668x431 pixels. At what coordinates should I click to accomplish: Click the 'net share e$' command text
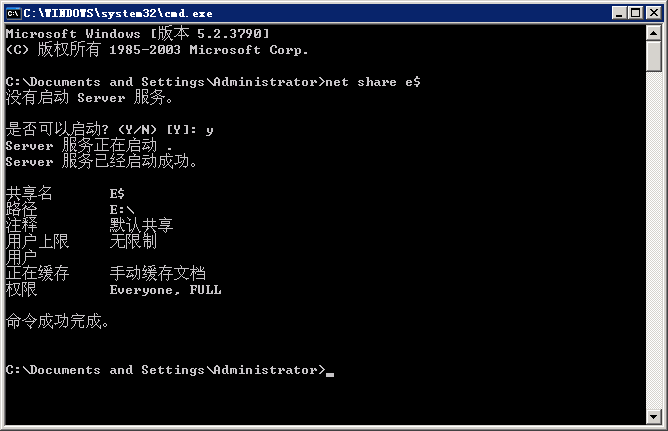(373, 82)
